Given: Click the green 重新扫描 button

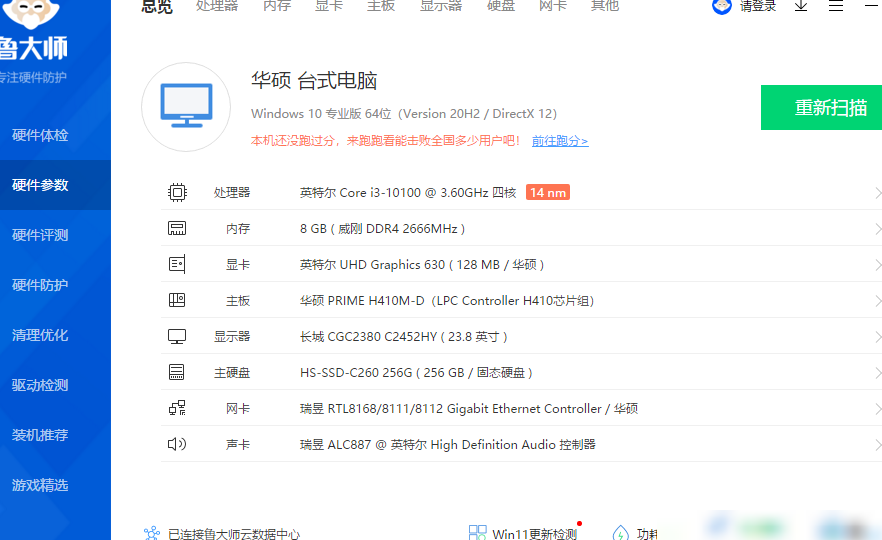Looking at the screenshot, I should (821, 107).
